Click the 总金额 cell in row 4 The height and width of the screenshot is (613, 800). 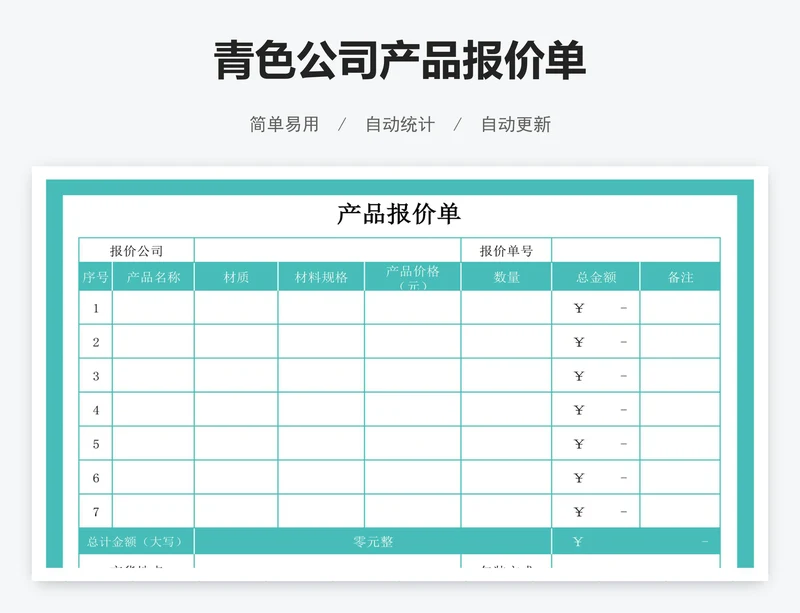click(595, 409)
